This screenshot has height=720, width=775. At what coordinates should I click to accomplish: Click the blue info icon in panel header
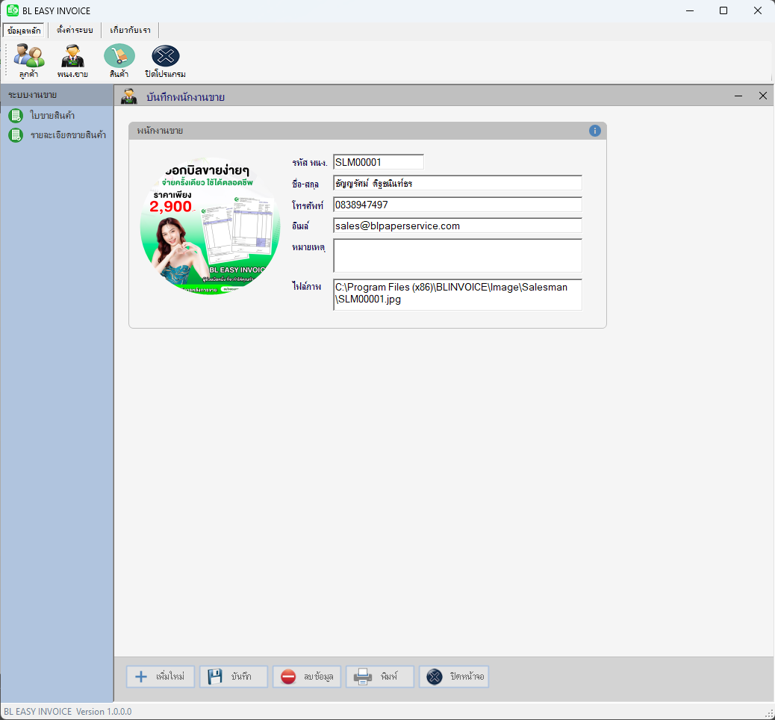[595, 131]
